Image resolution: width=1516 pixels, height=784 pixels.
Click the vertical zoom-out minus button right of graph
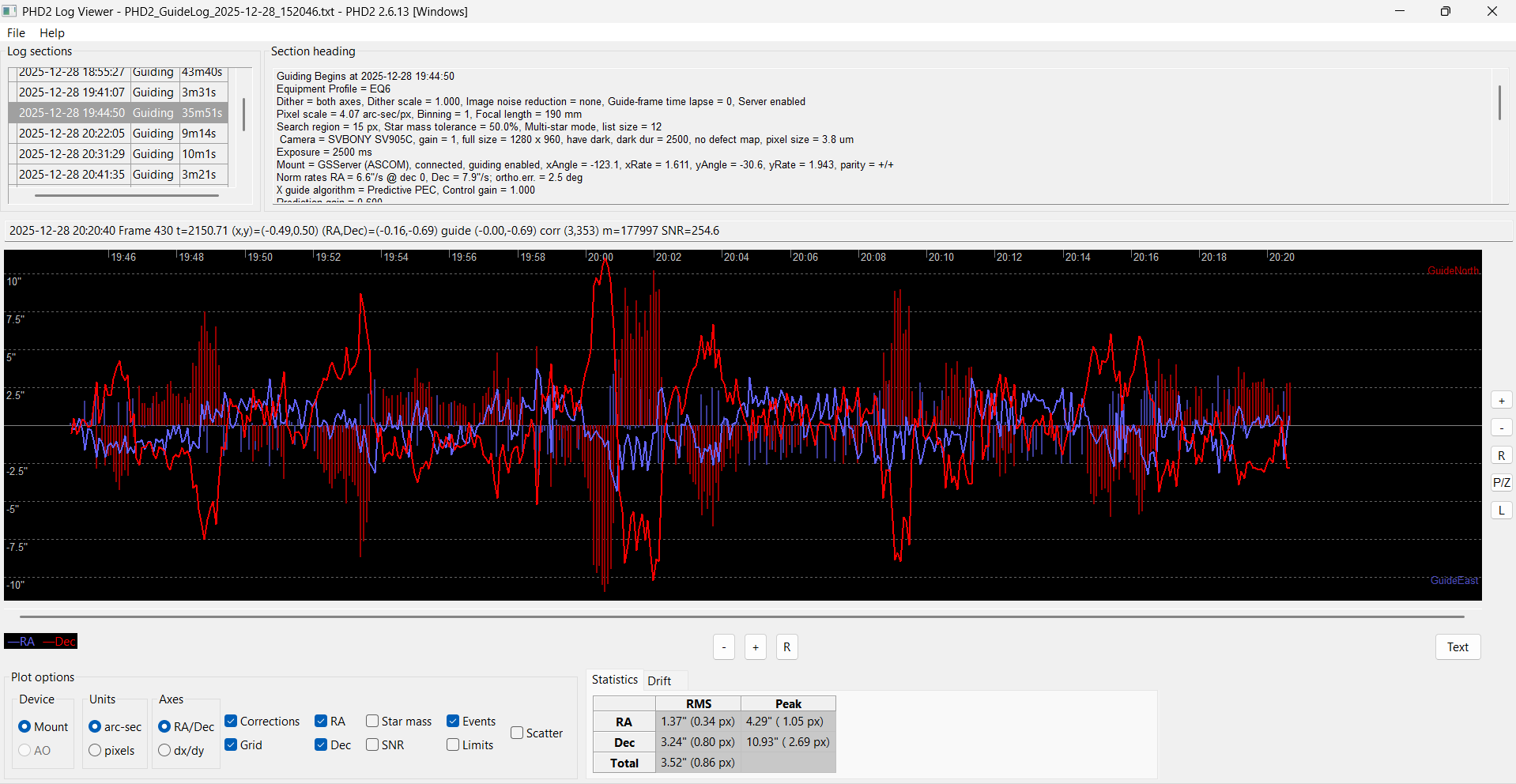pyautogui.click(x=1501, y=428)
